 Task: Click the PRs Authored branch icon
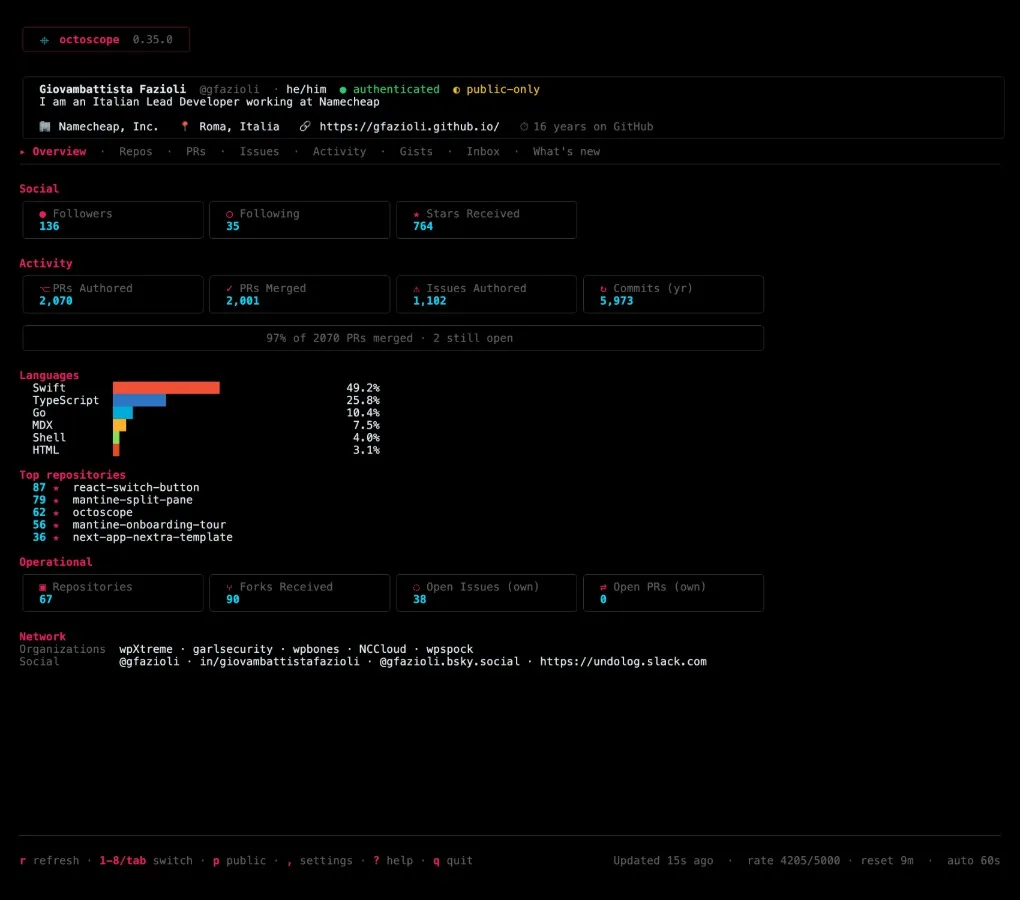[x=44, y=289]
